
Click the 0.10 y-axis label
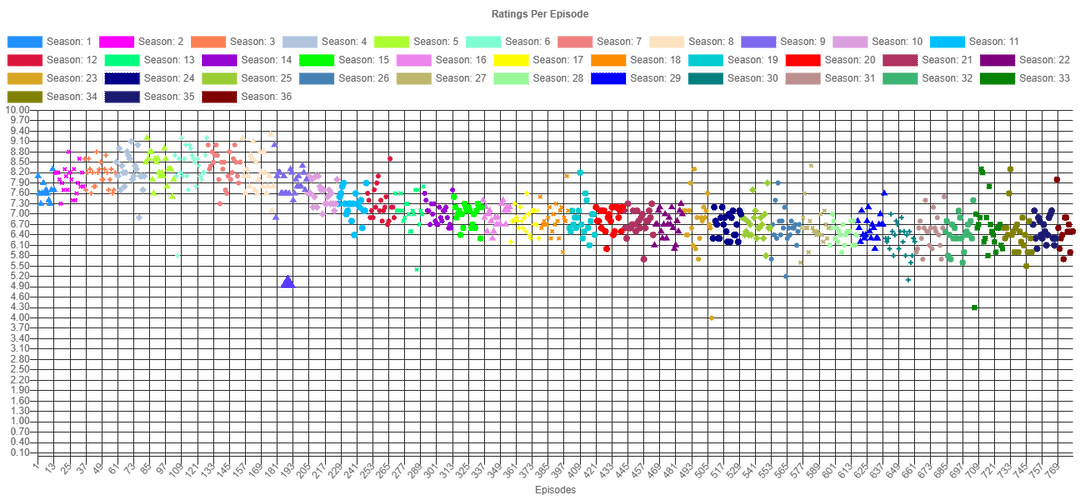point(21,452)
